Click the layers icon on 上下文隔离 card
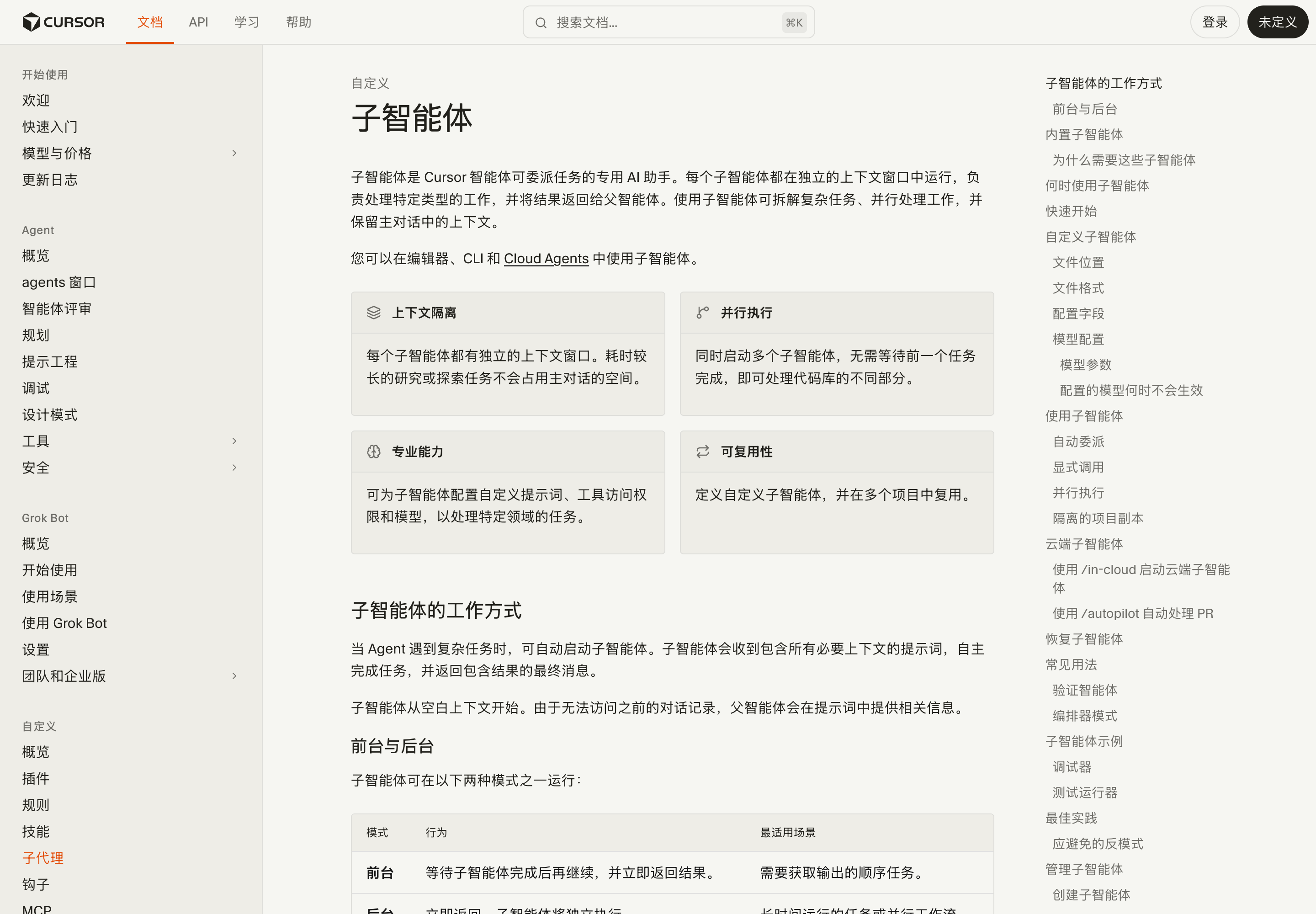The image size is (1316, 914). click(x=374, y=313)
